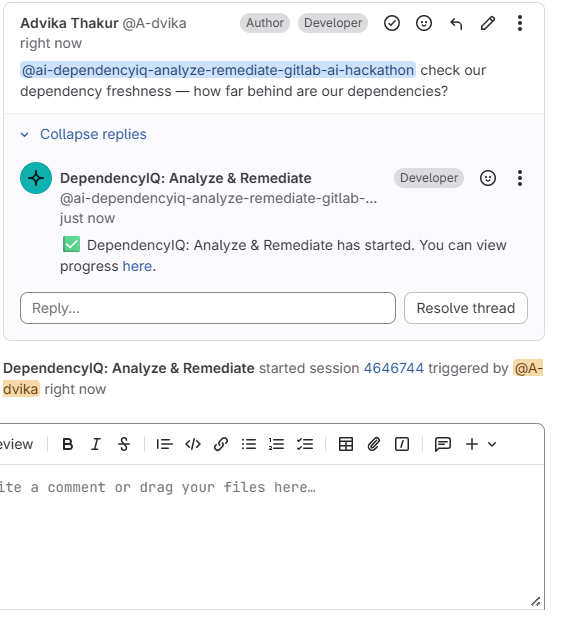Screen dimensions: 577x617
Task: Insert code snippet with code icon
Action: [x=193, y=444]
